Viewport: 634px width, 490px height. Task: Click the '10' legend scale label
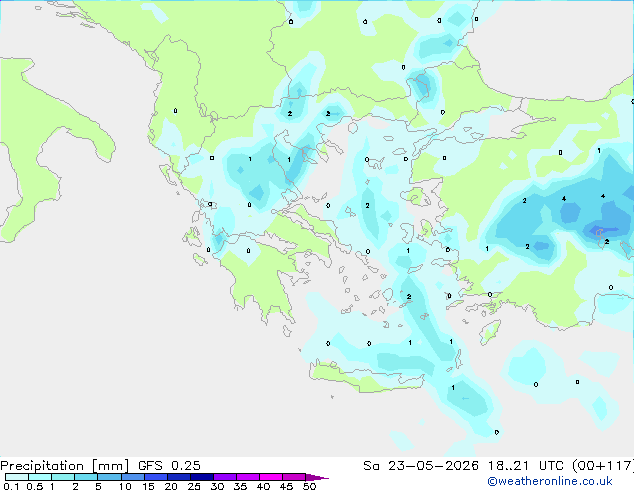pos(125,486)
